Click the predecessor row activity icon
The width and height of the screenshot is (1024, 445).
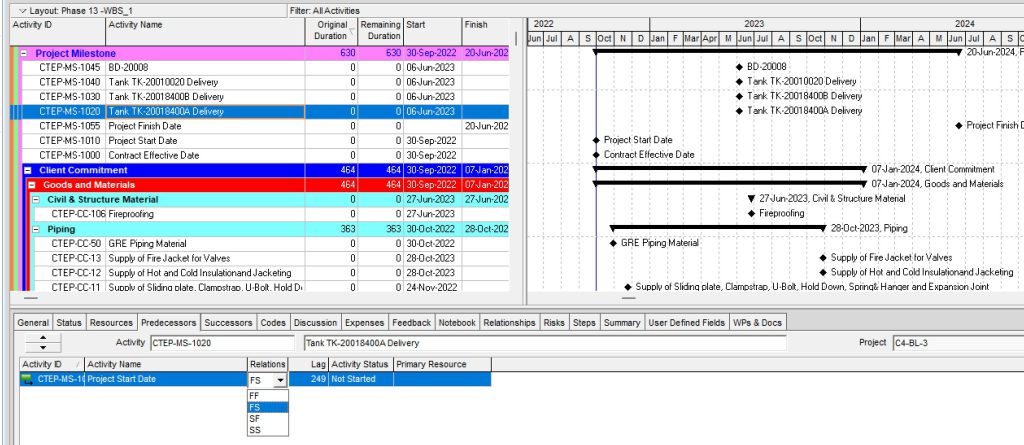(x=28, y=379)
